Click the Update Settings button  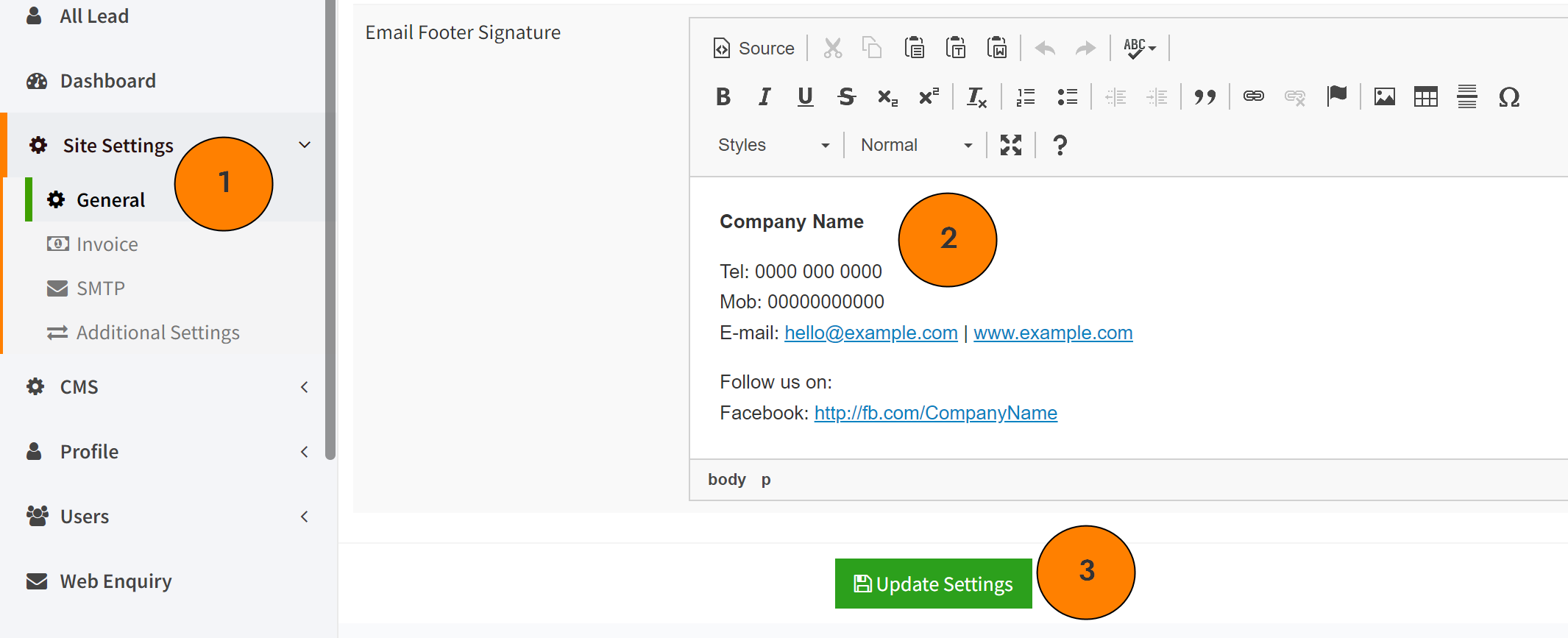[x=933, y=584]
